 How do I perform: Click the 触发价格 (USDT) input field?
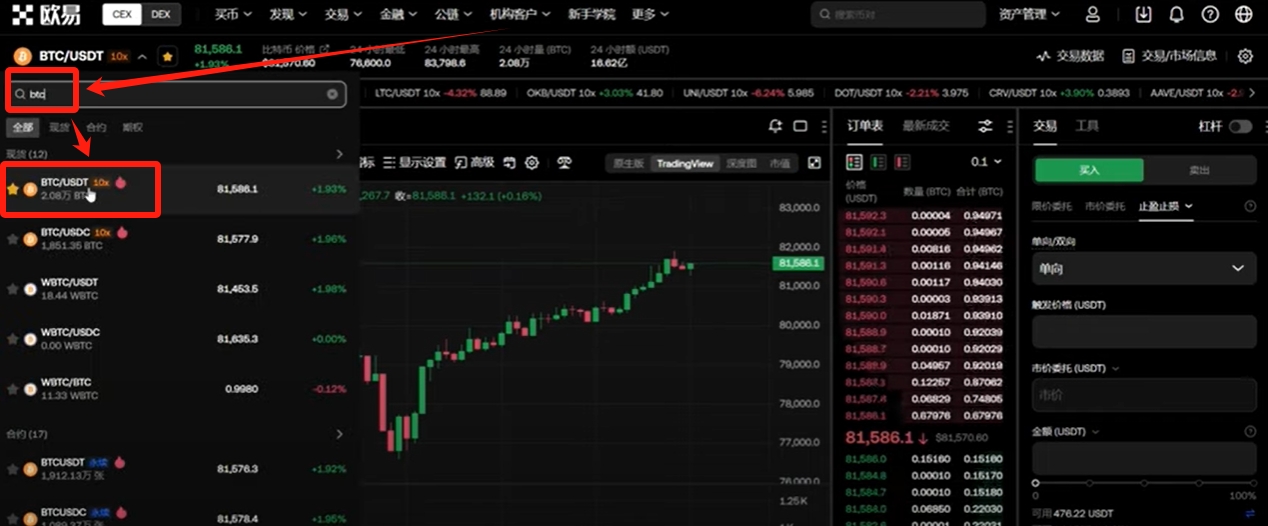coord(1144,331)
